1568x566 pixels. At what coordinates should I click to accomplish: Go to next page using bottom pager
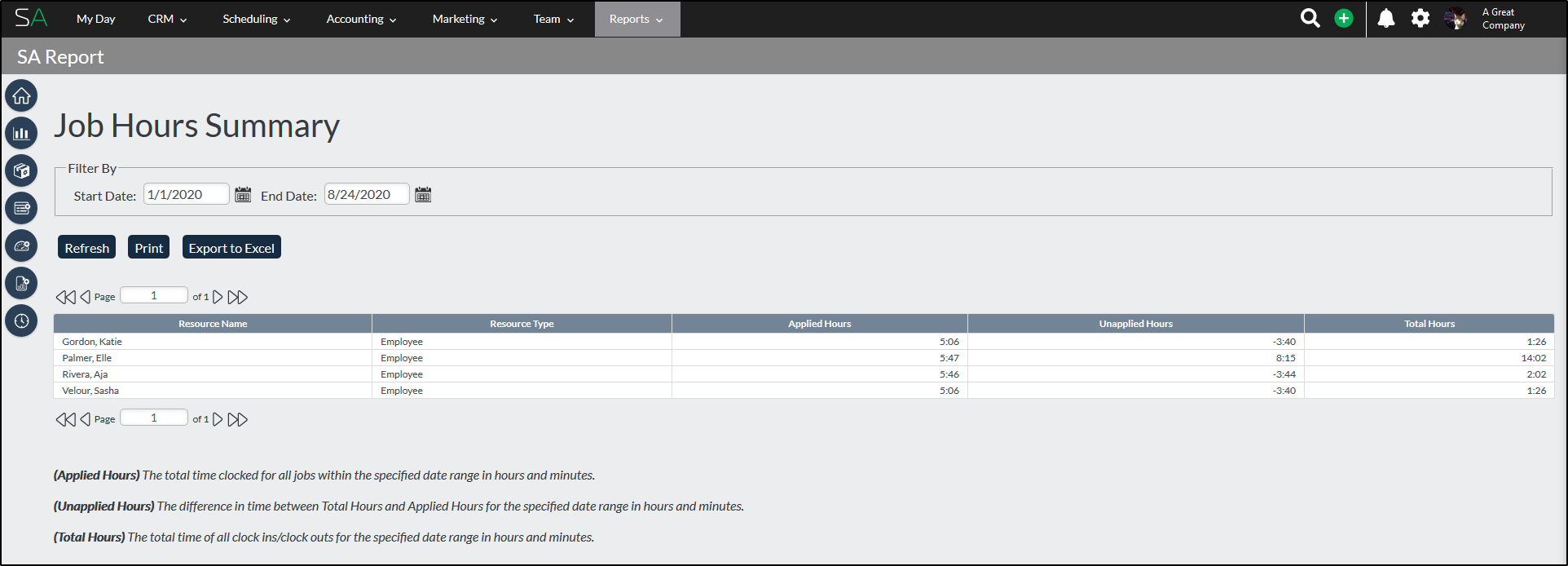[x=218, y=419]
